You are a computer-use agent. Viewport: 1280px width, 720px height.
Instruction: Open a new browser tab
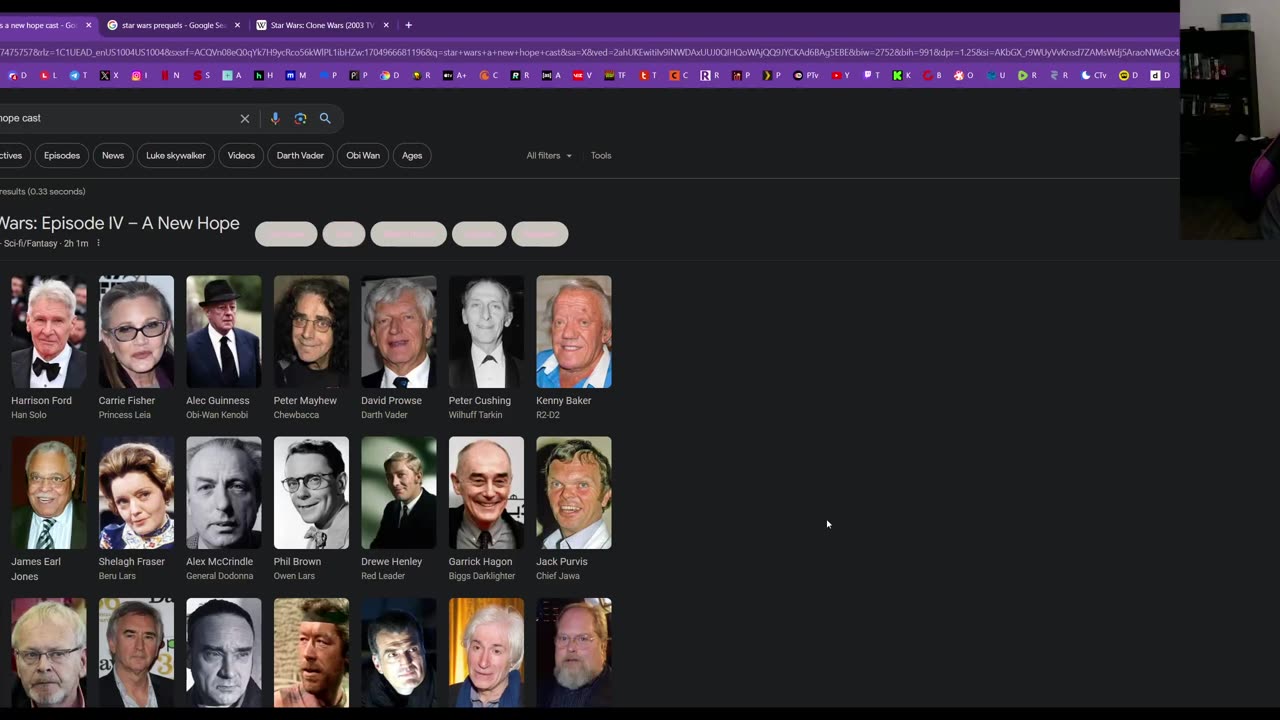point(408,25)
